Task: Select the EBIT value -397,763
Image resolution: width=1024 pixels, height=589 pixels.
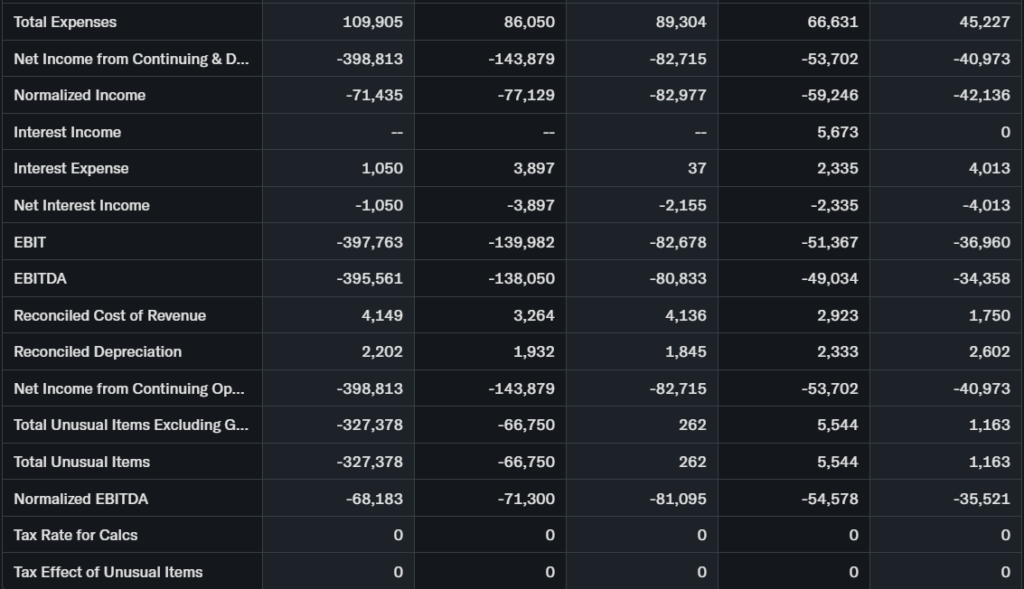Action: tap(369, 242)
